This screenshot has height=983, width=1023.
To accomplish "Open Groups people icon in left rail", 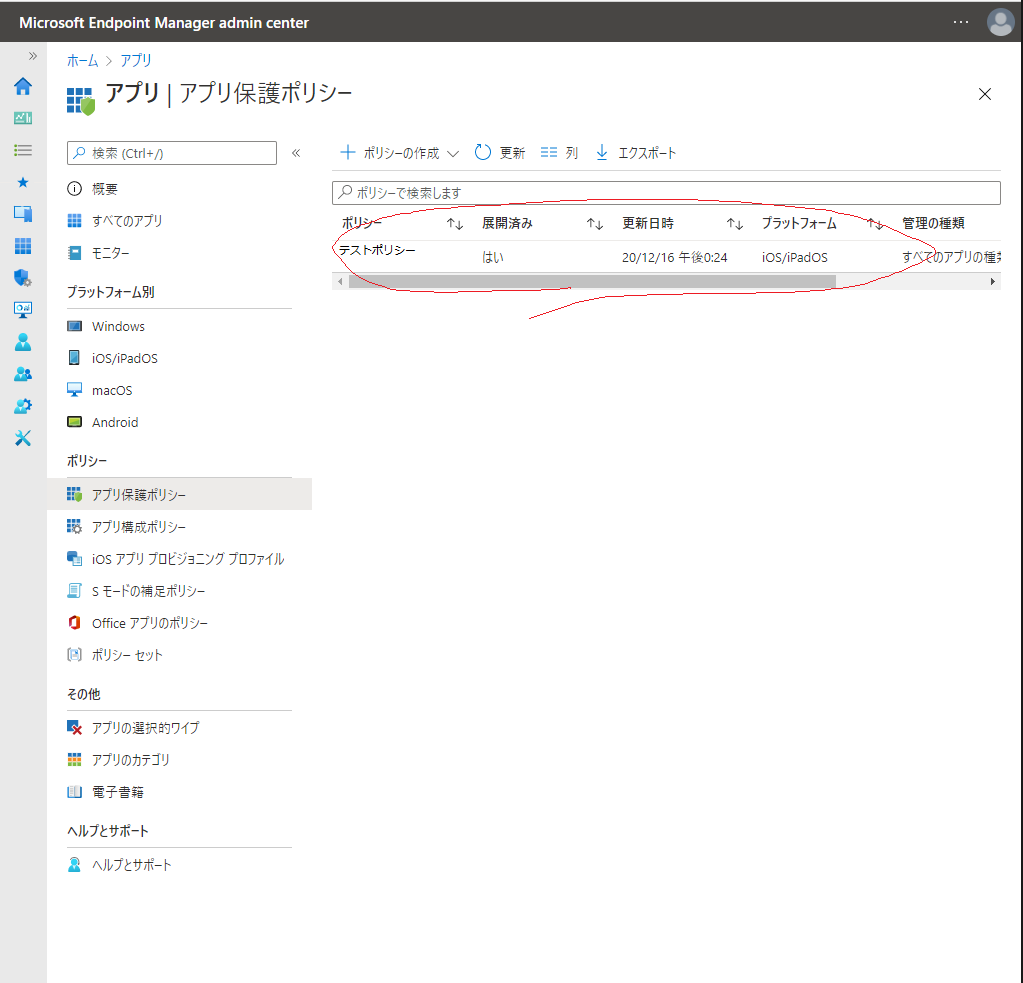I will point(23,374).
